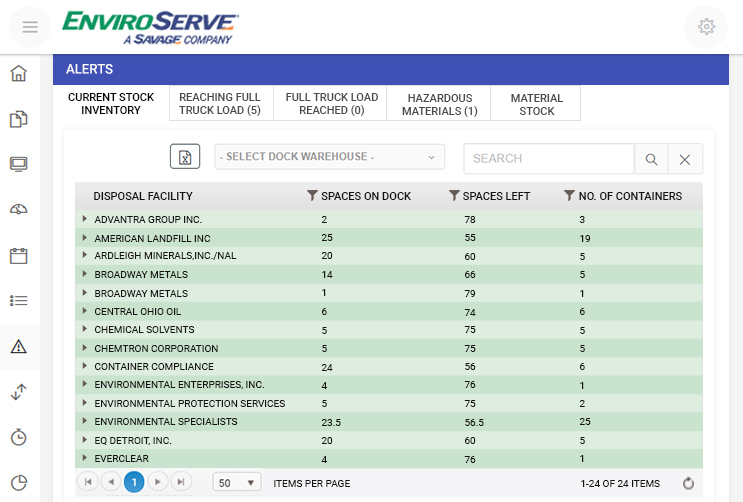This screenshot has width=743, height=502.
Task: Sort by Disposal Facility column header
Action: (x=143, y=196)
